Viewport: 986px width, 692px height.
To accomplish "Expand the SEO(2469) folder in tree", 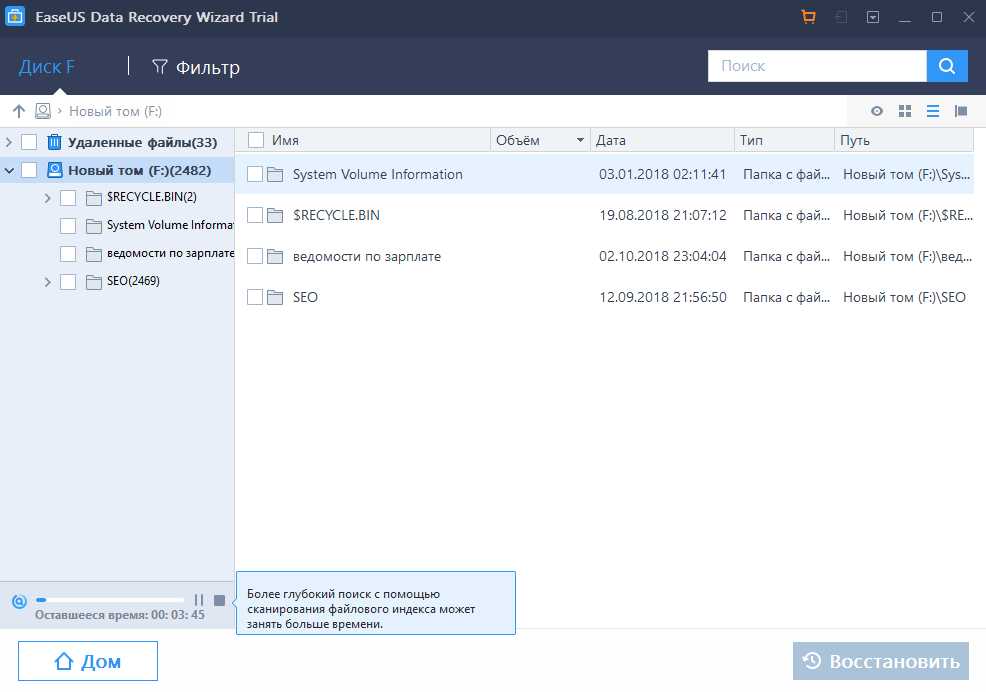I will coord(47,282).
